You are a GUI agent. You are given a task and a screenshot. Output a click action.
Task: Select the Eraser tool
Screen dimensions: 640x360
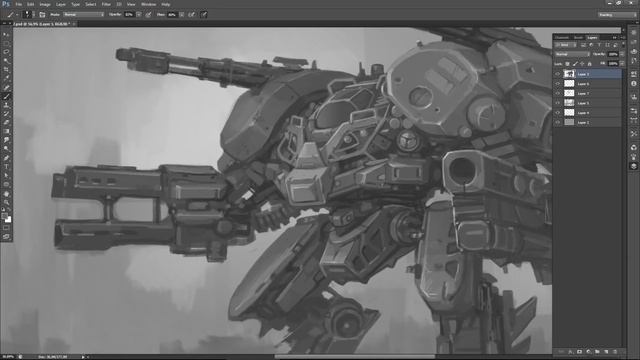[6, 122]
